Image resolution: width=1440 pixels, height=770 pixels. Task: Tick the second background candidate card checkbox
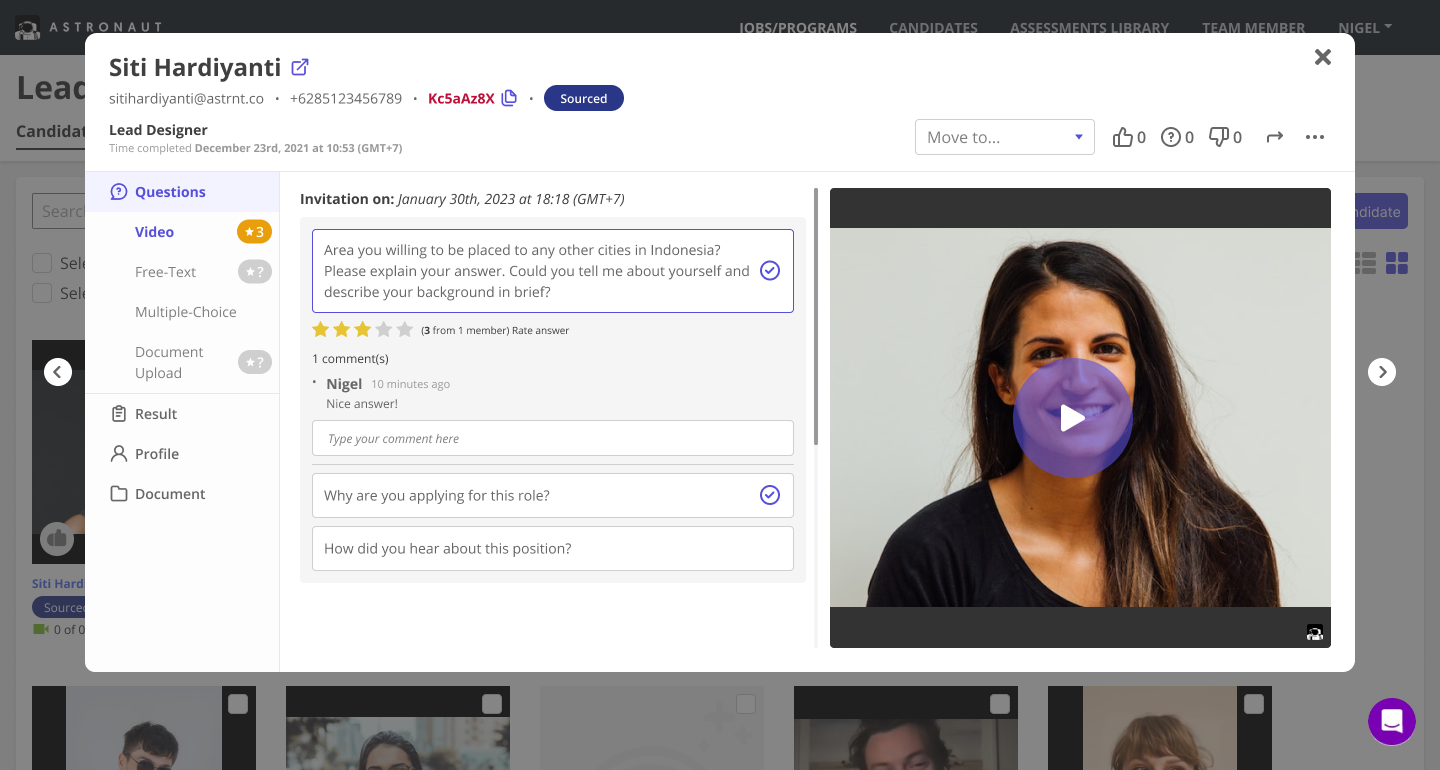492,704
